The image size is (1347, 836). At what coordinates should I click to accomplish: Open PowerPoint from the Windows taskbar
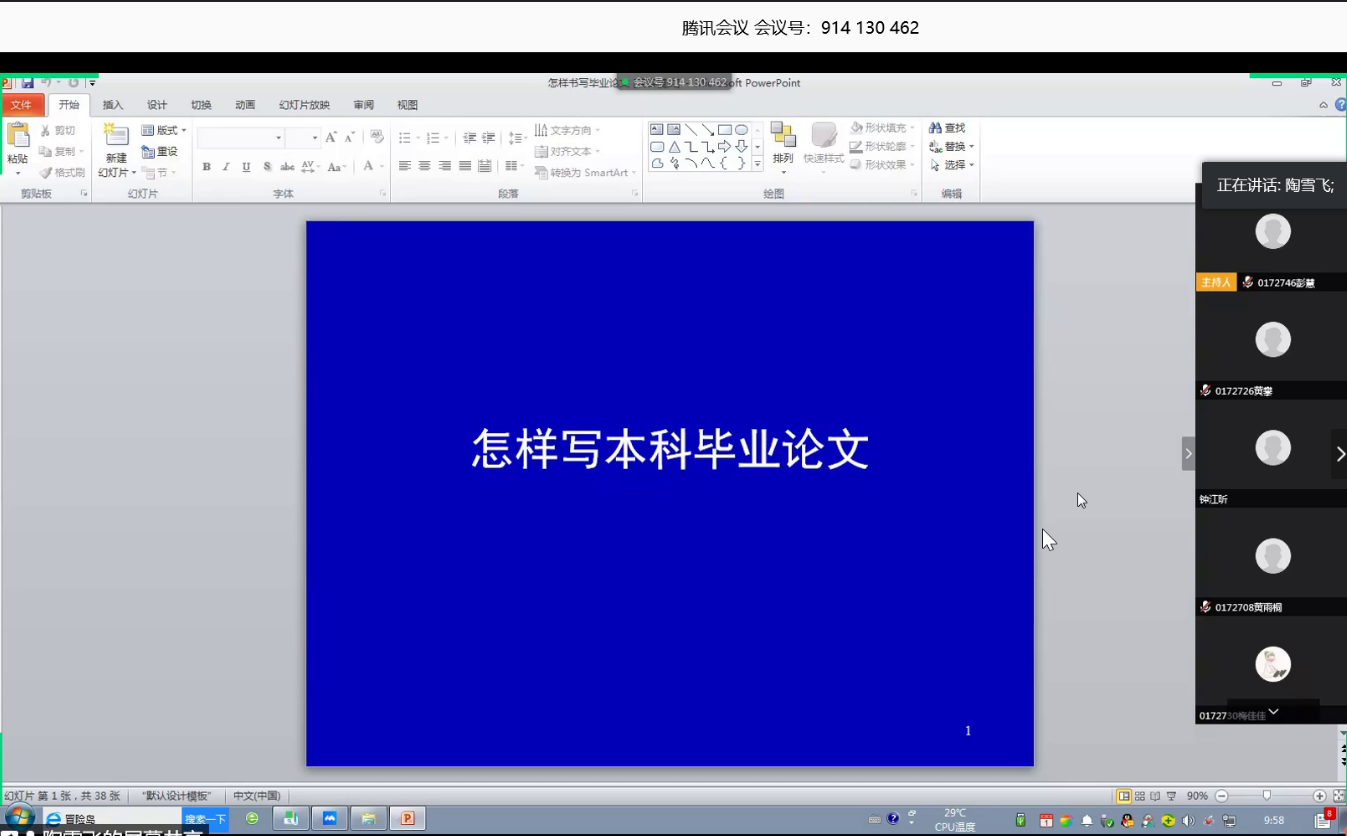pos(407,819)
